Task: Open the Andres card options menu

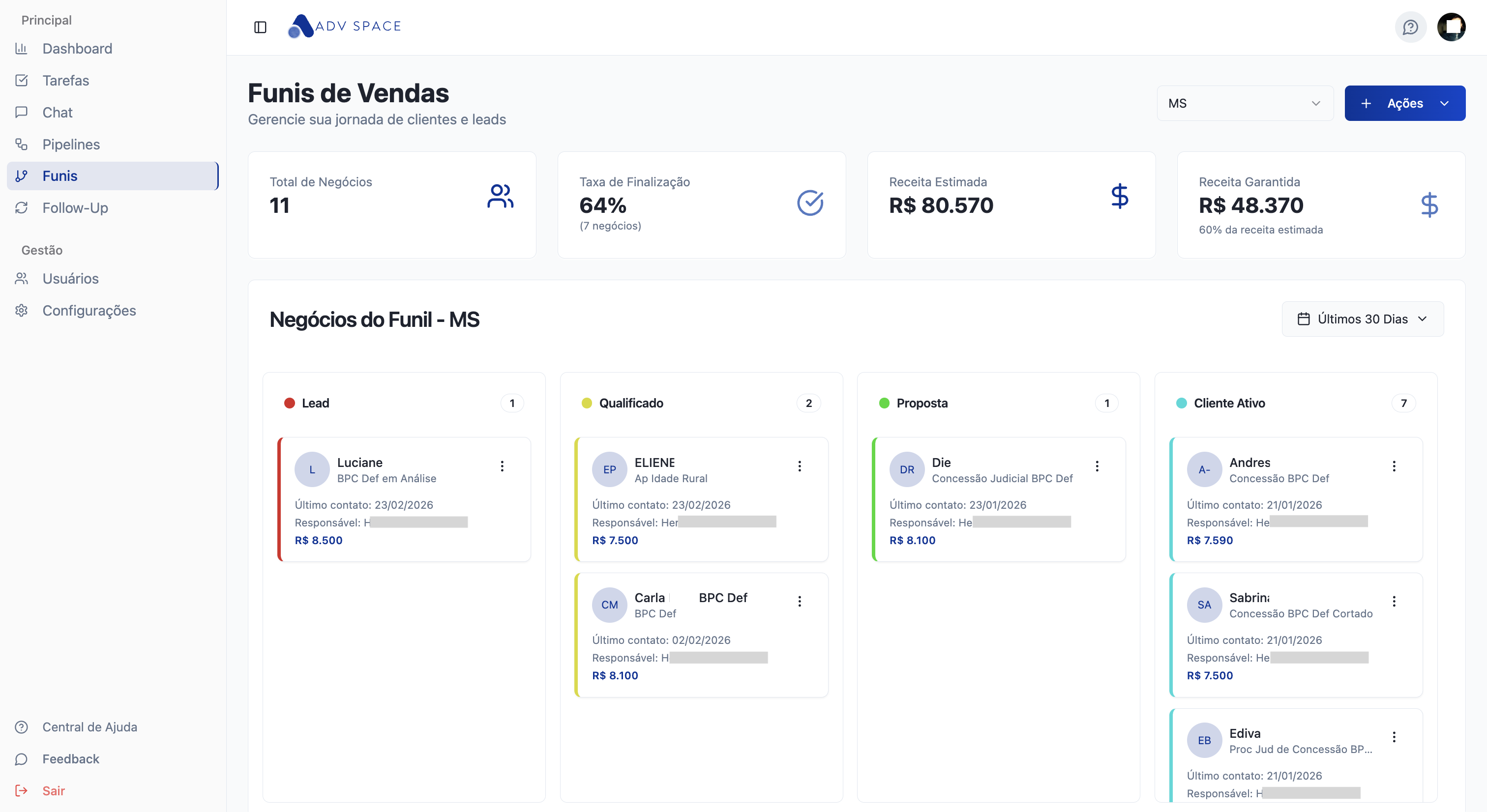Action: coord(1394,466)
